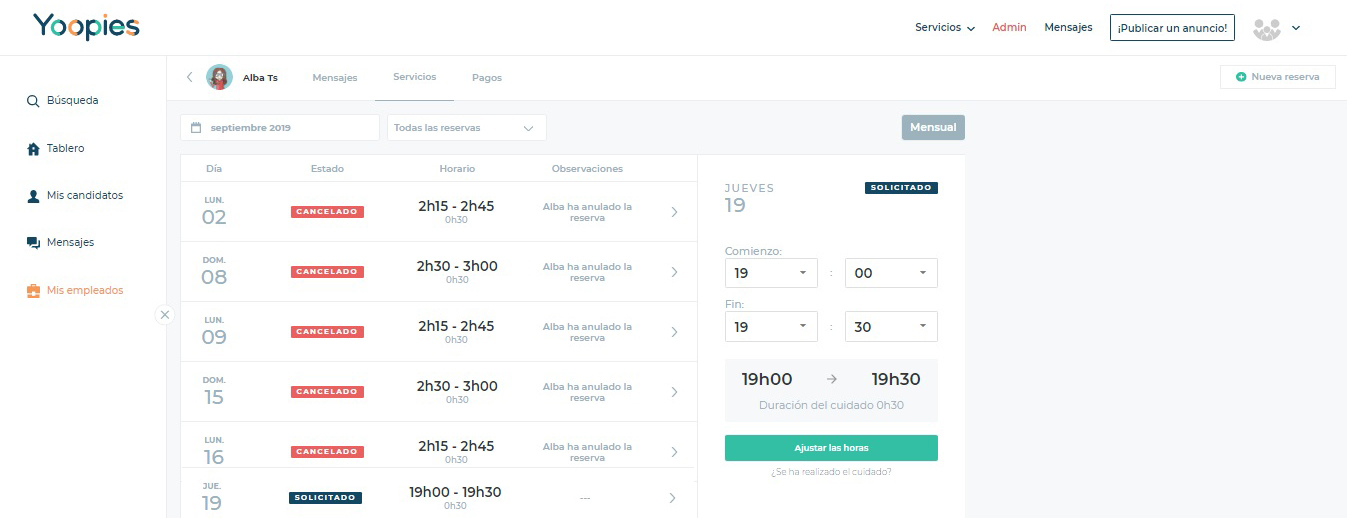The width and height of the screenshot is (1347, 518).
Task: Click the Observaciones column header
Action: pos(587,169)
